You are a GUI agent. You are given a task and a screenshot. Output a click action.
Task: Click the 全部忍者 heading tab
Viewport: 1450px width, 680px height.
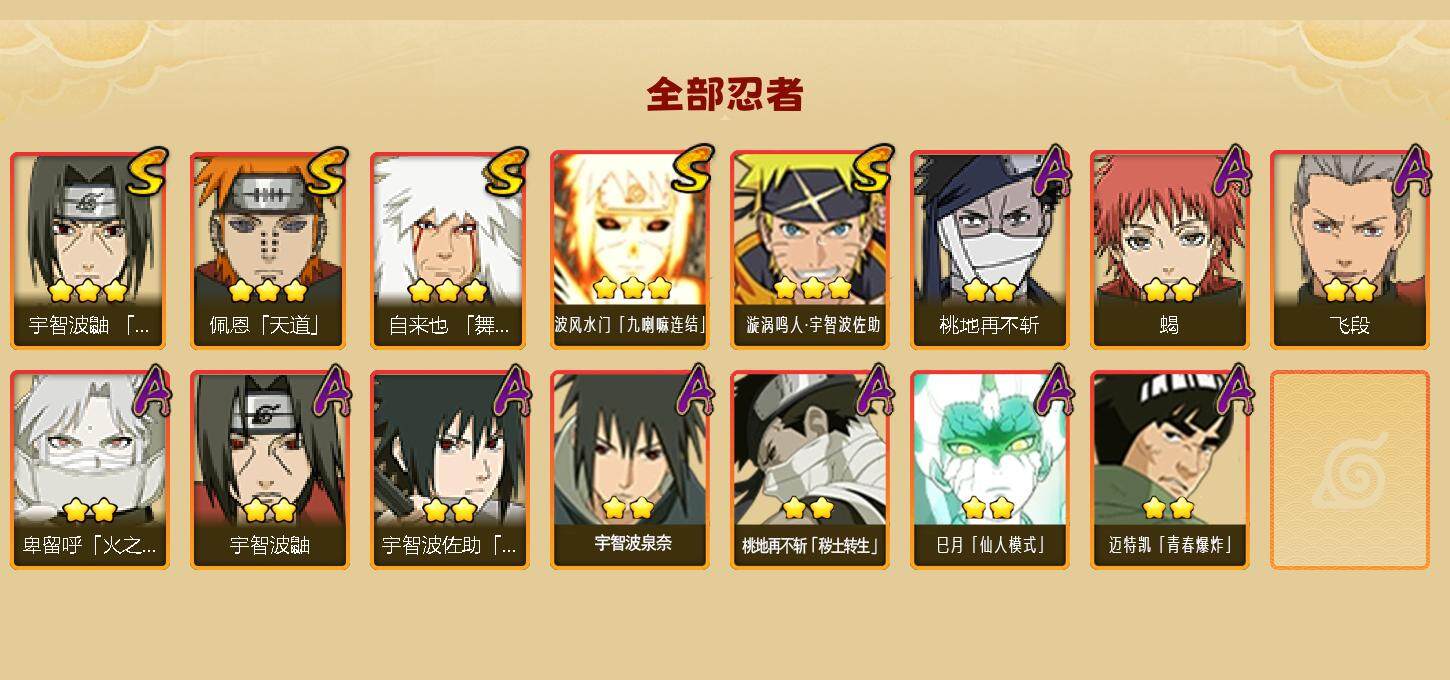pos(725,95)
